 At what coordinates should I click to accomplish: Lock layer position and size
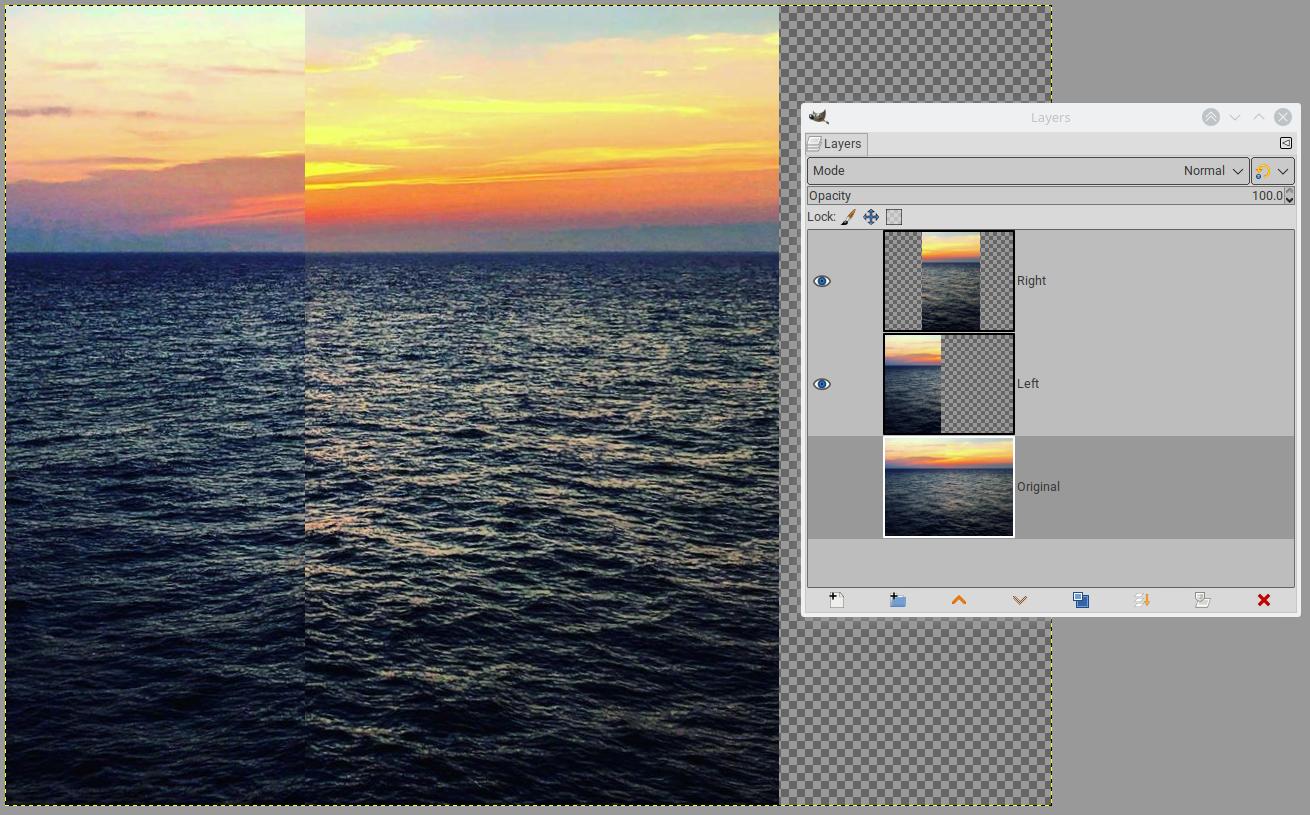[871, 217]
